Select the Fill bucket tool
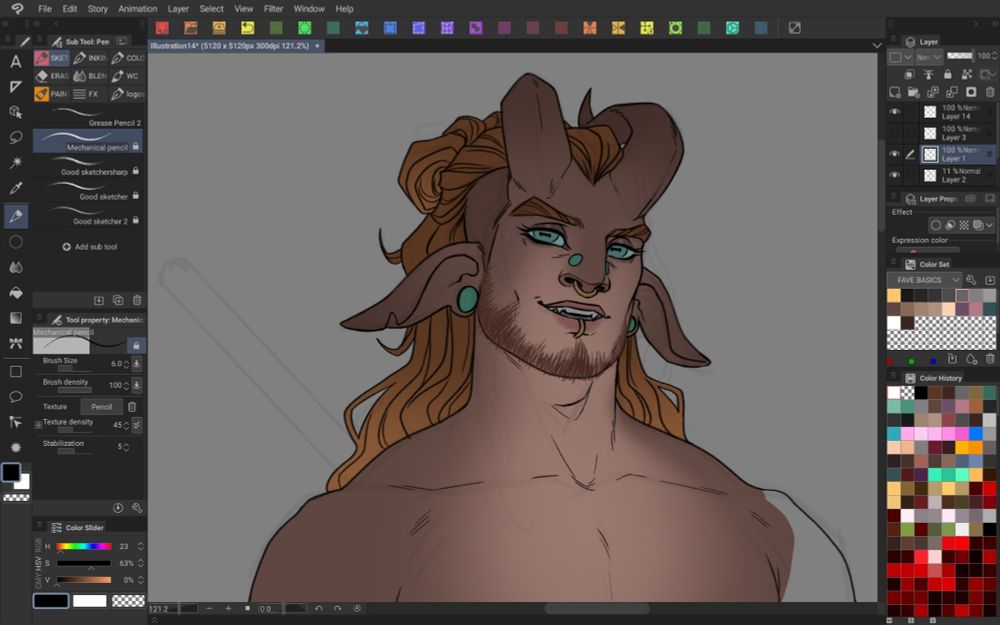This screenshot has width=1000, height=625. point(16,293)
